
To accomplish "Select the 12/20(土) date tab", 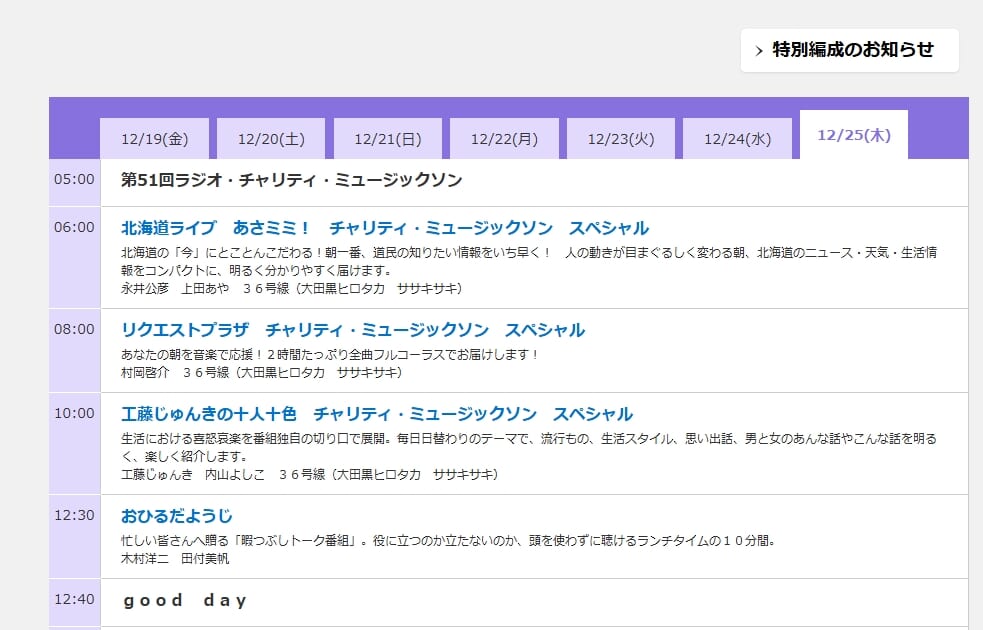I will (271, 138).
